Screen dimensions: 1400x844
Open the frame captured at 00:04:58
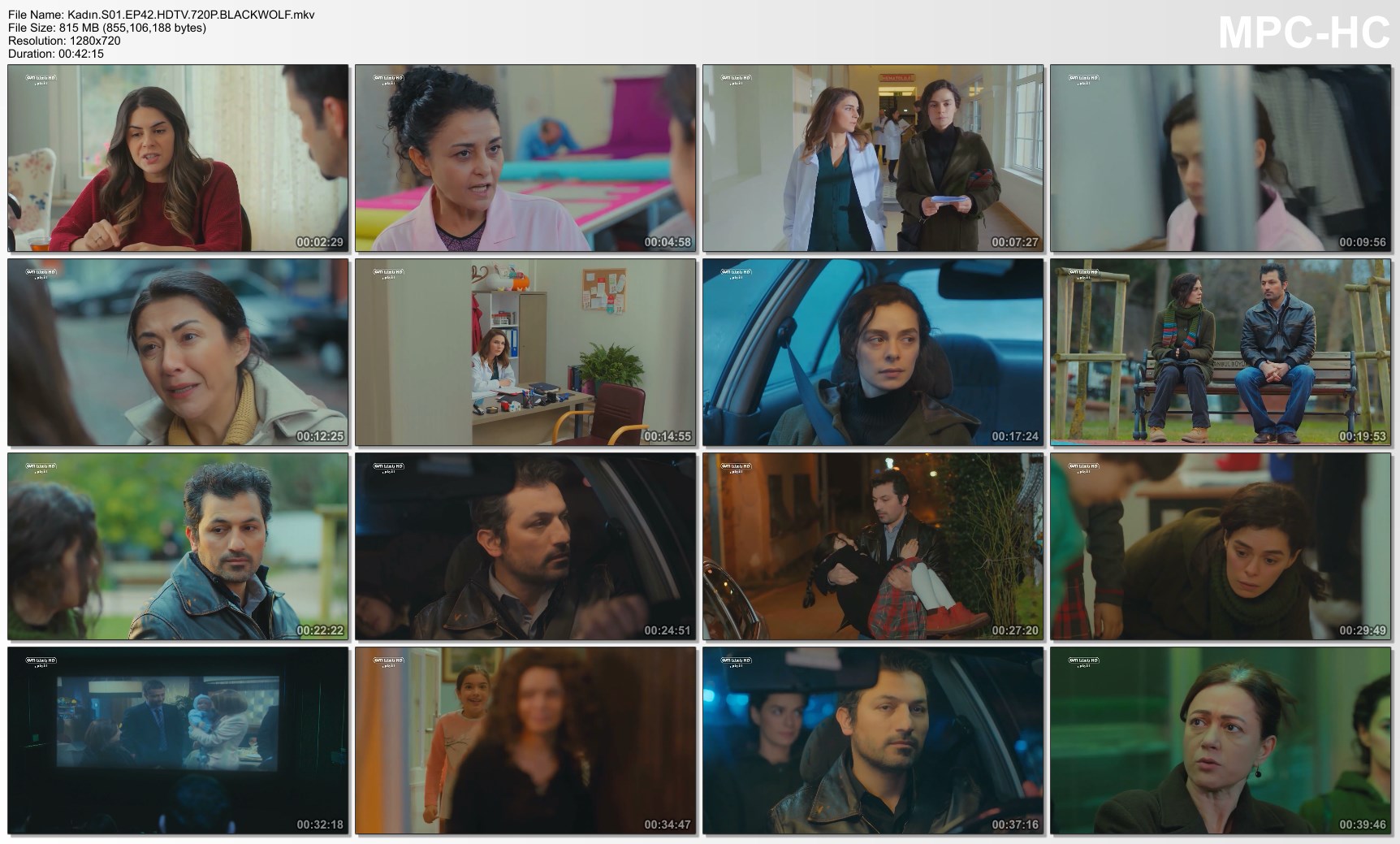(525, 158)
